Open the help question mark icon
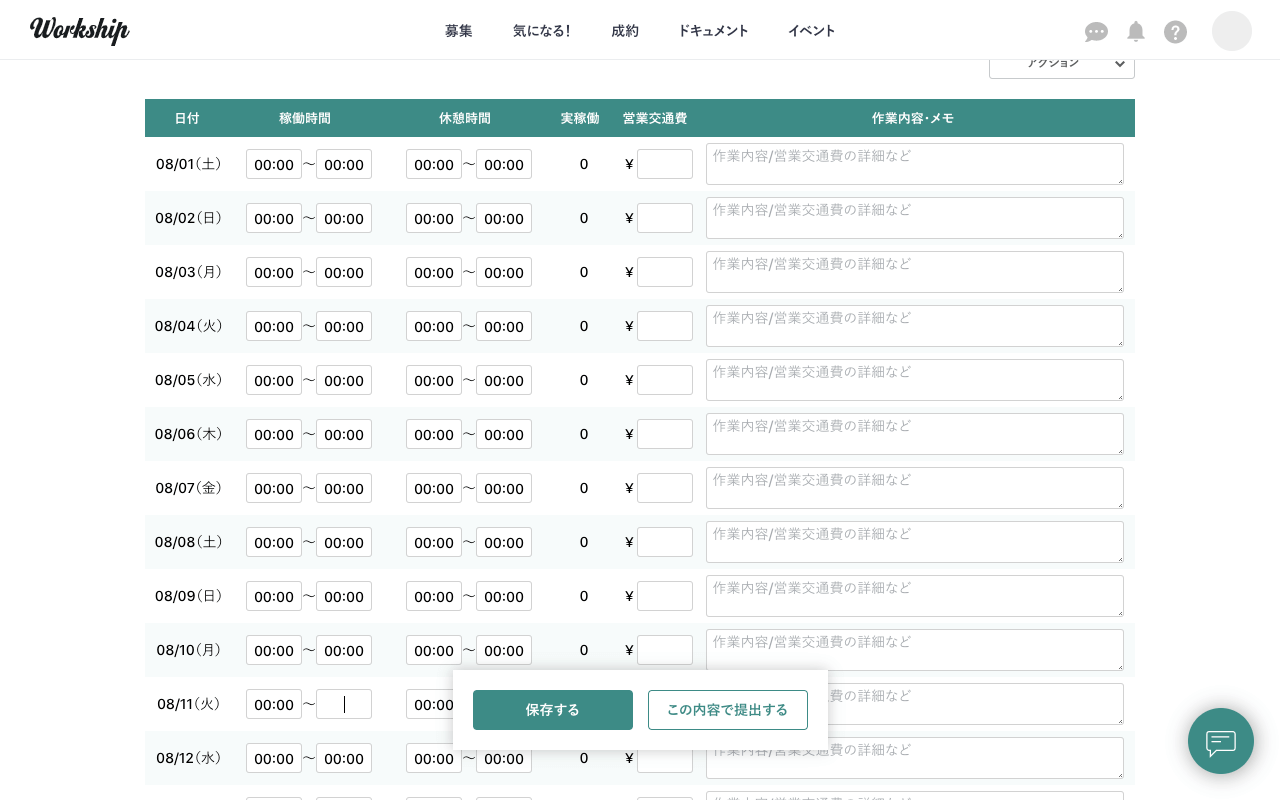 pos(1175,32)
